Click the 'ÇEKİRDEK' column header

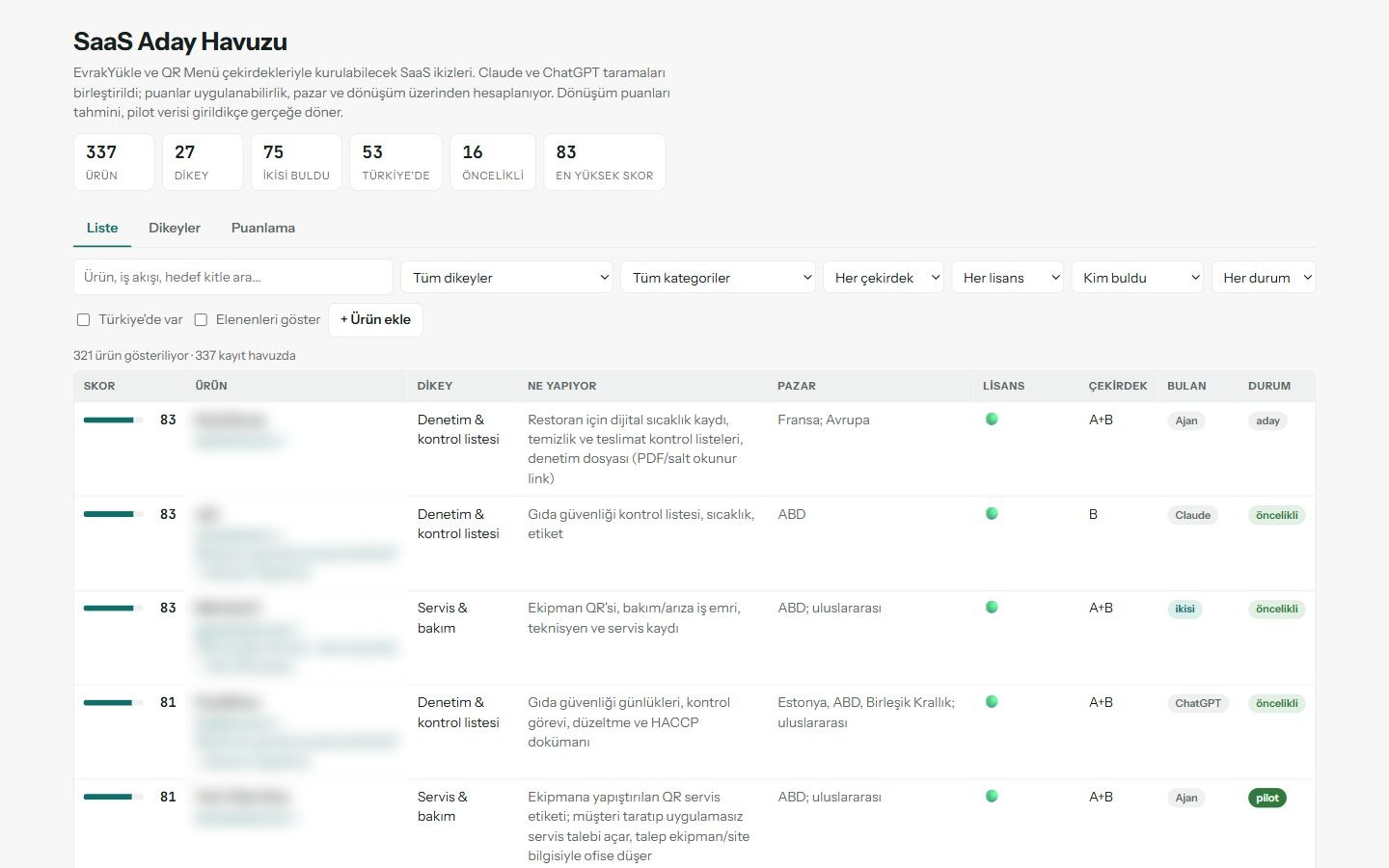(x=1118, y=386)
